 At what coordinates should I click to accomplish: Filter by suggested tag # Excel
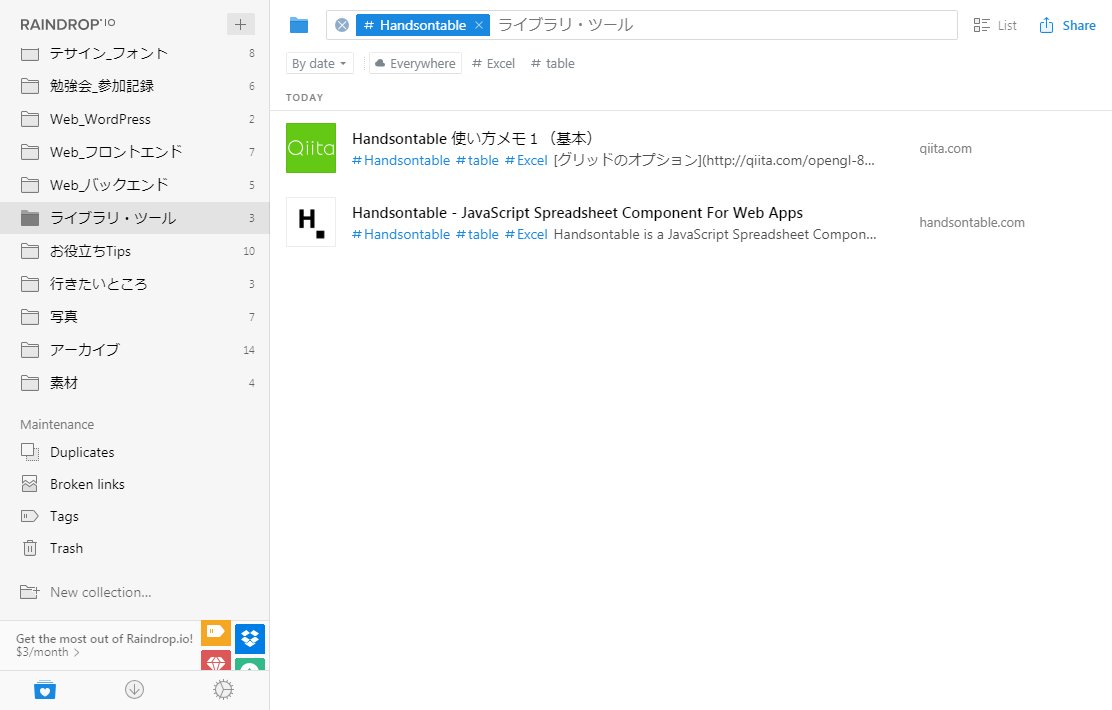[494, 63]
